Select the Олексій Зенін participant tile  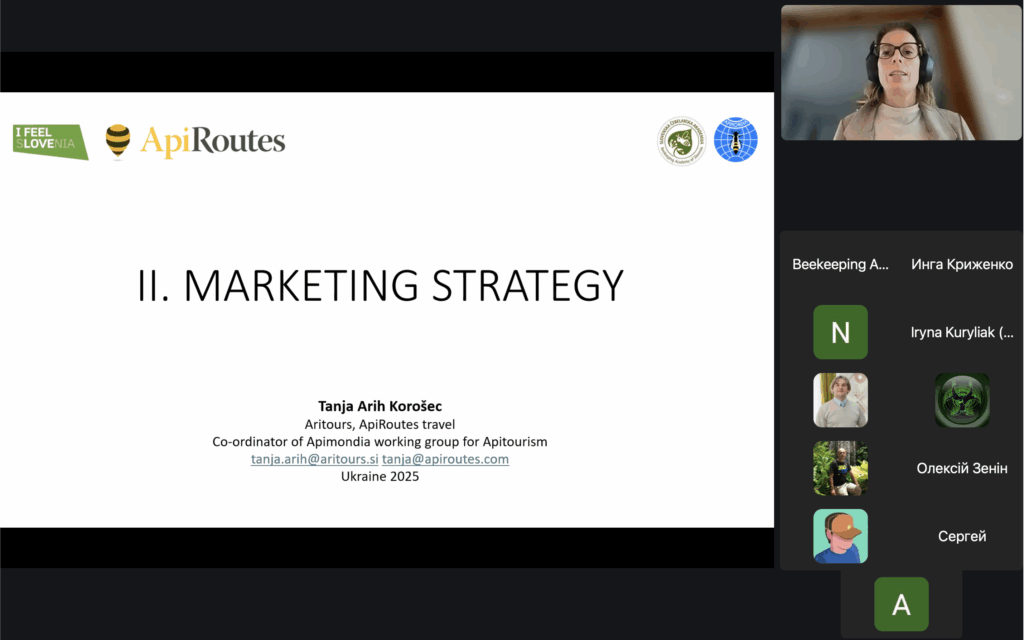click(962, 468)
